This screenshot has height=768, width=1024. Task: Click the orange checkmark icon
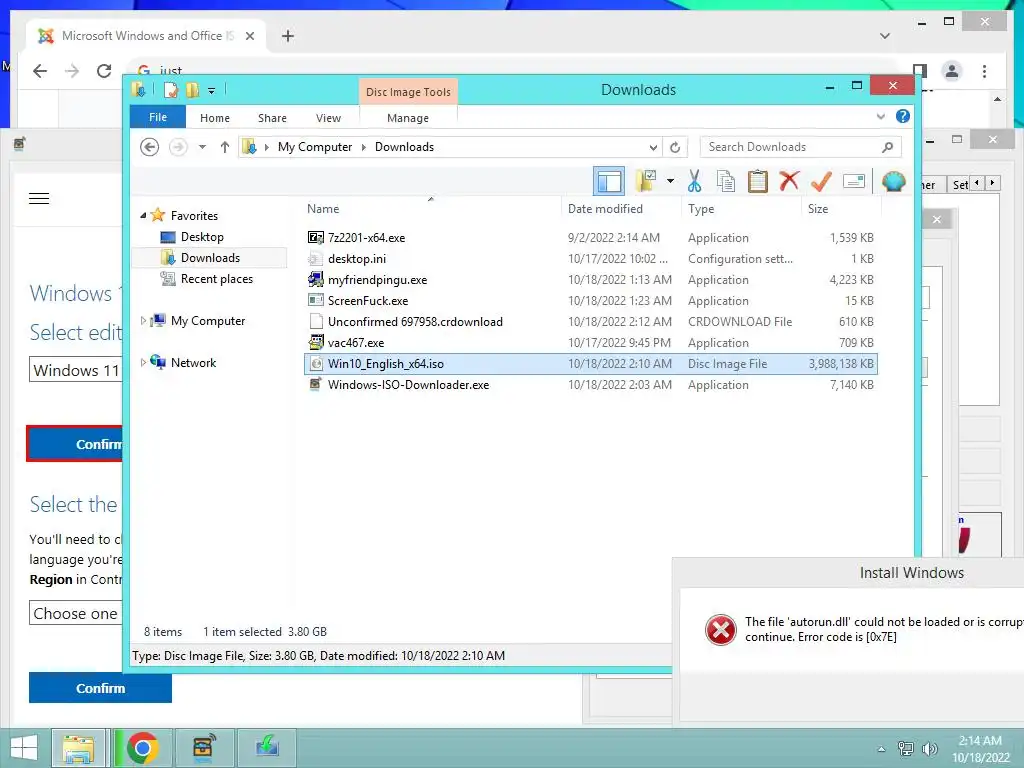click(821, 181)
